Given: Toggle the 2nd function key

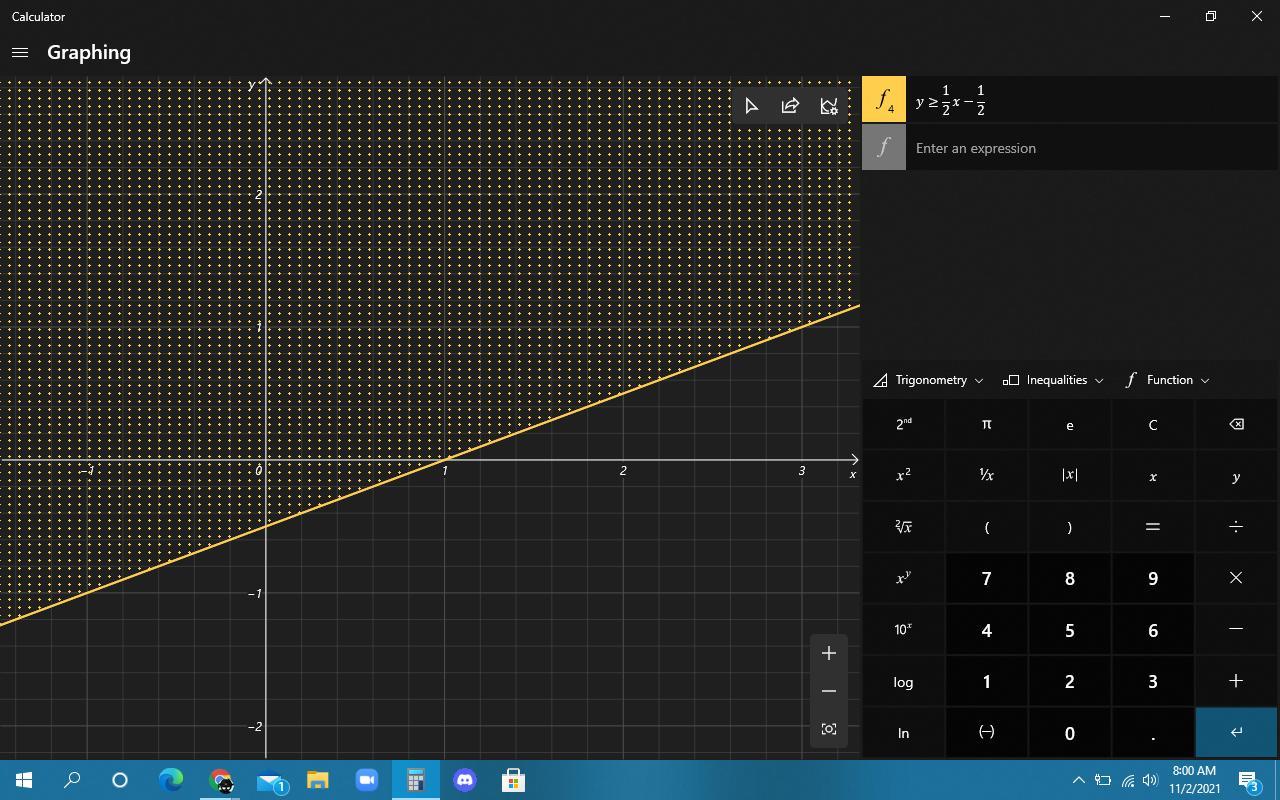Looking at the screenshot, I should pyautogui.click(x=903, y=424).
